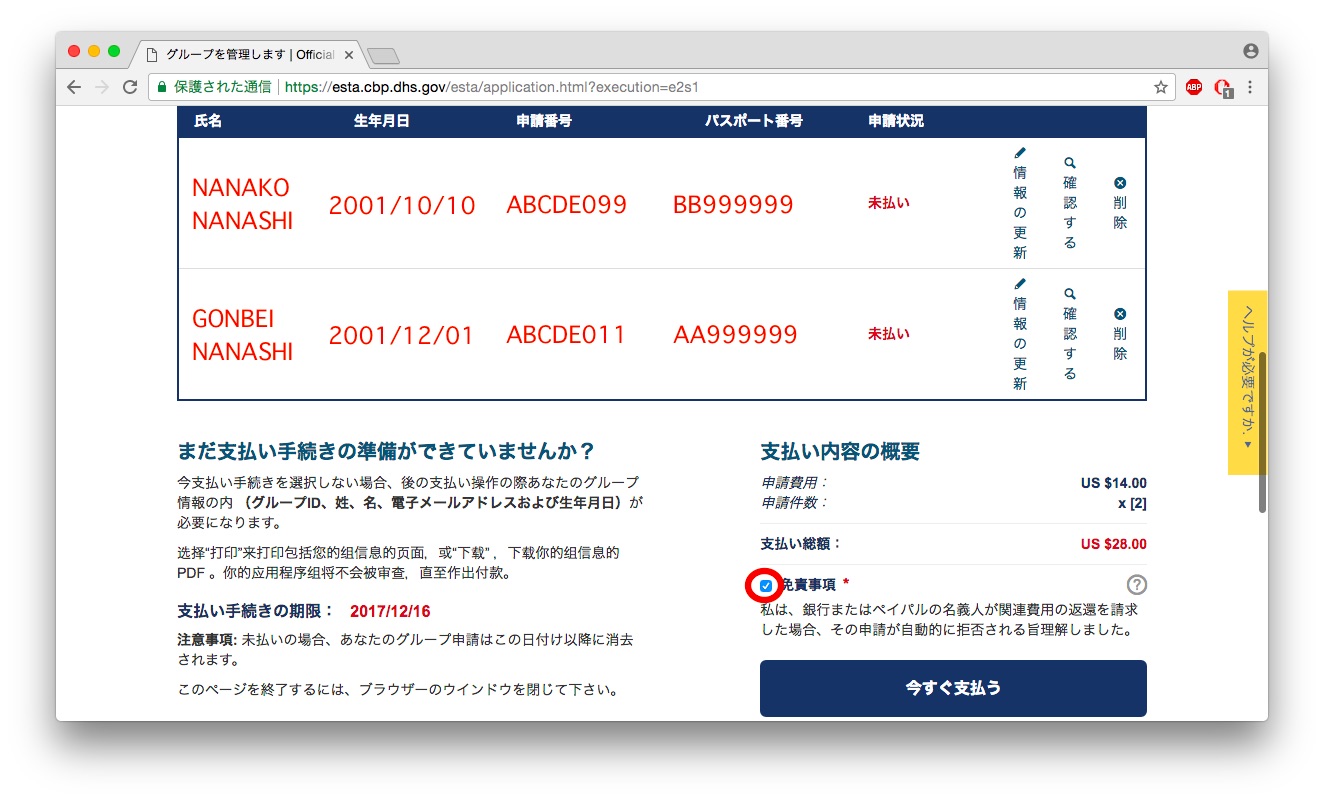This screenshot has height=801, width=1324.
Task: Click the 保護された通信 padlock icon
Action: (162, 87)
